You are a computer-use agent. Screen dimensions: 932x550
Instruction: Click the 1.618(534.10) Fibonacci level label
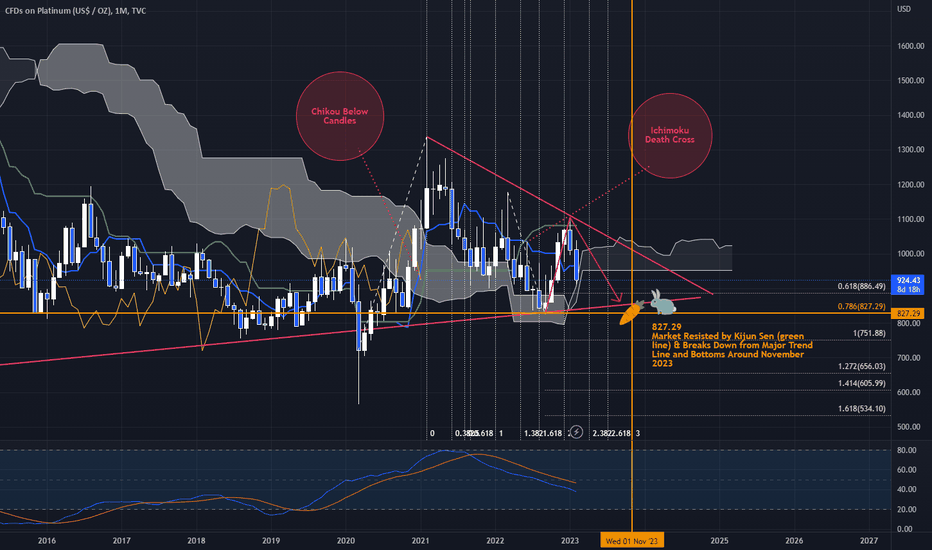pos(861,409)
